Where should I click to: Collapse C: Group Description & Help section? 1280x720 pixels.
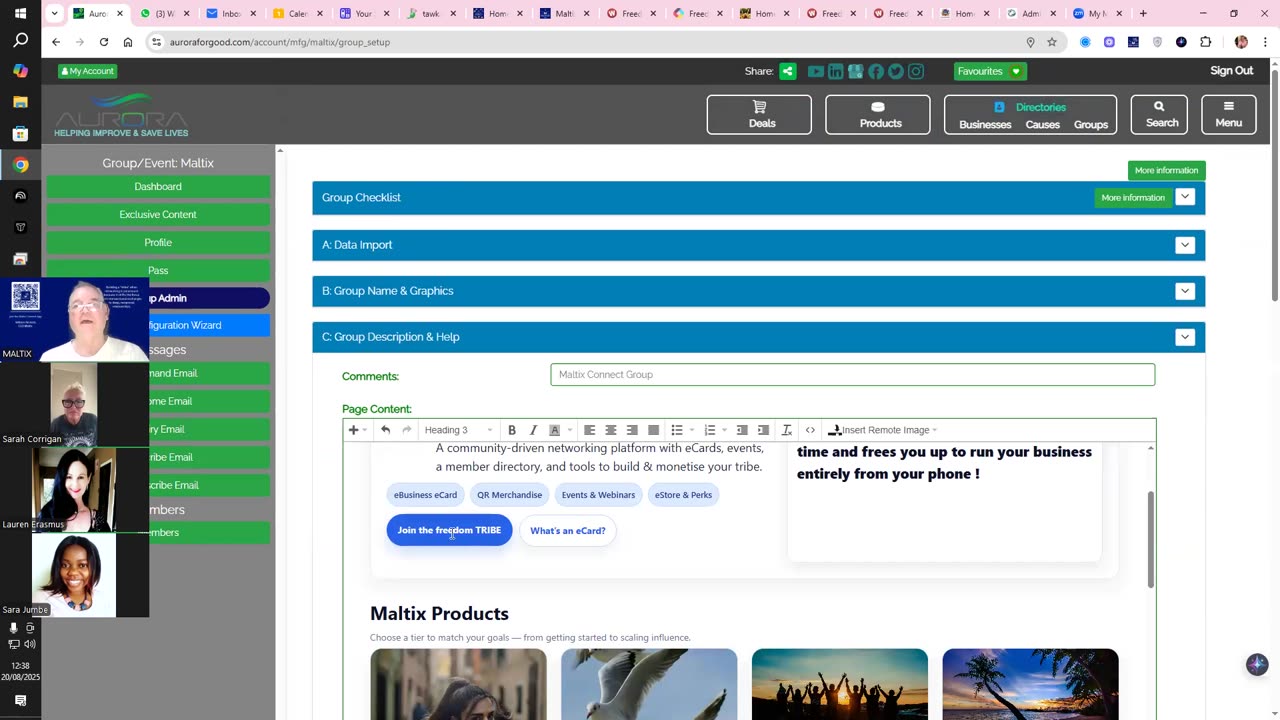(x=1185, y=337)
